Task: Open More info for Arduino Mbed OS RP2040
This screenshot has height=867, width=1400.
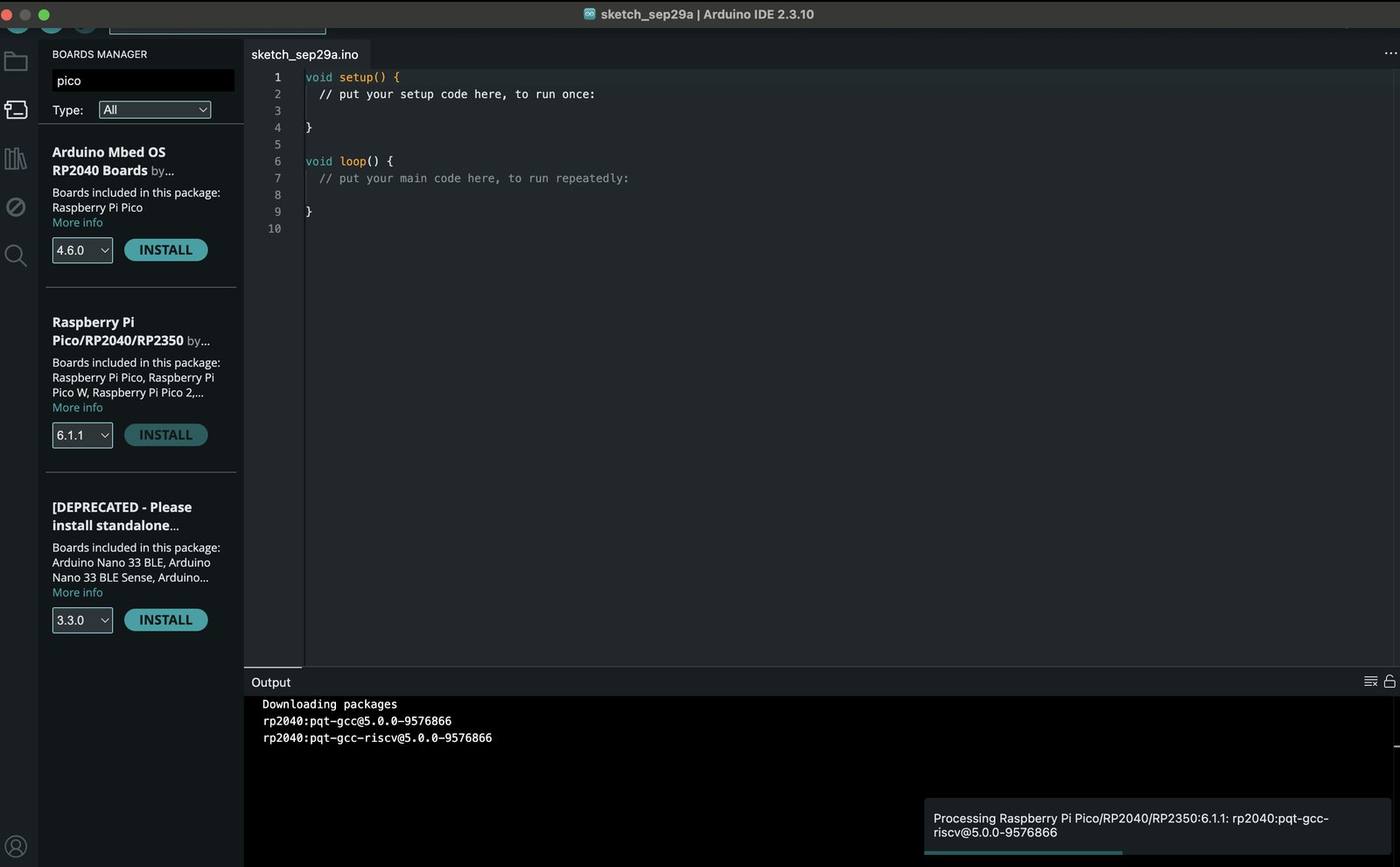Action: 77,223
